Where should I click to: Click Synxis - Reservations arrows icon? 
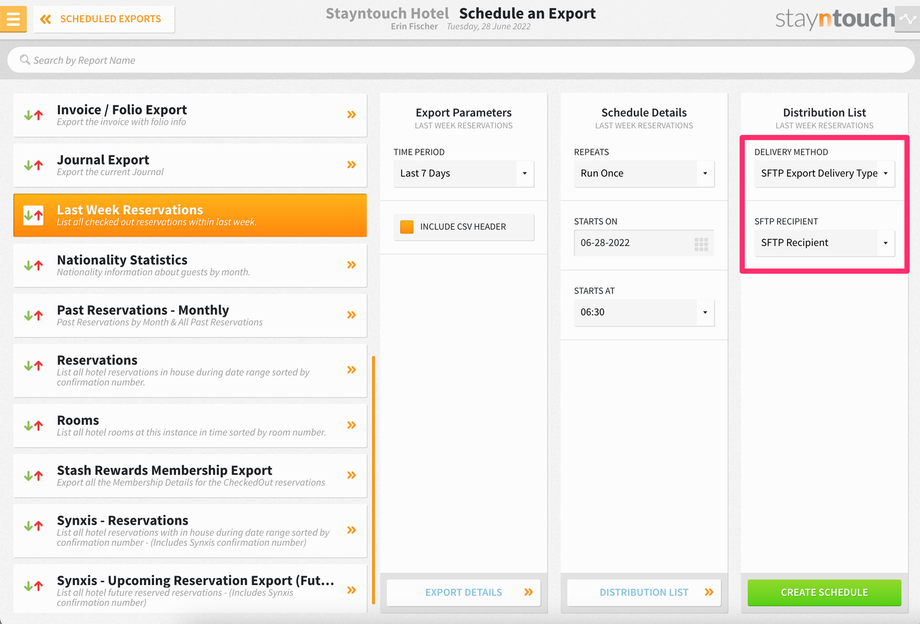point(33,526)
